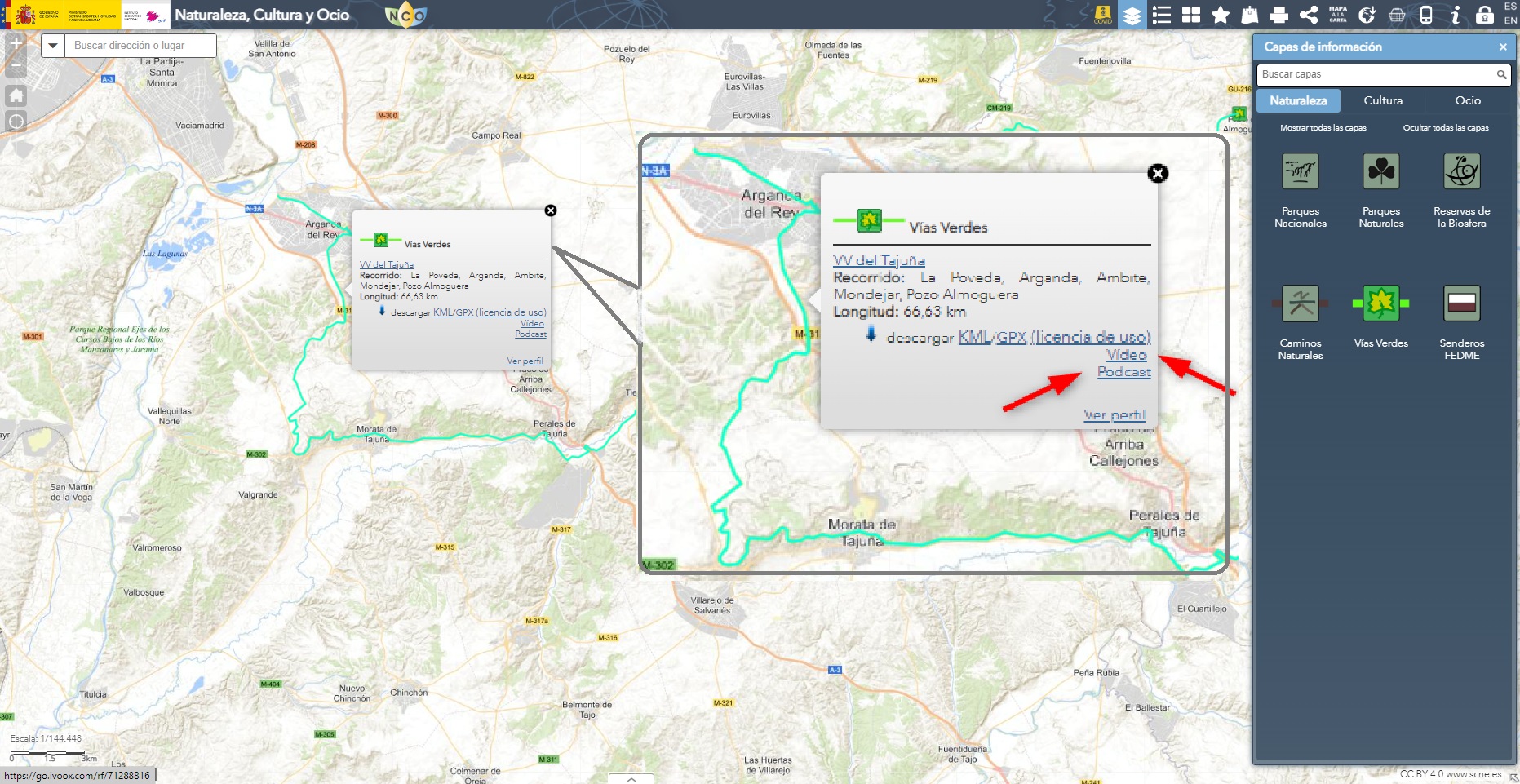
Task: Download KML from the small popup
Action: tap(443, 312)
